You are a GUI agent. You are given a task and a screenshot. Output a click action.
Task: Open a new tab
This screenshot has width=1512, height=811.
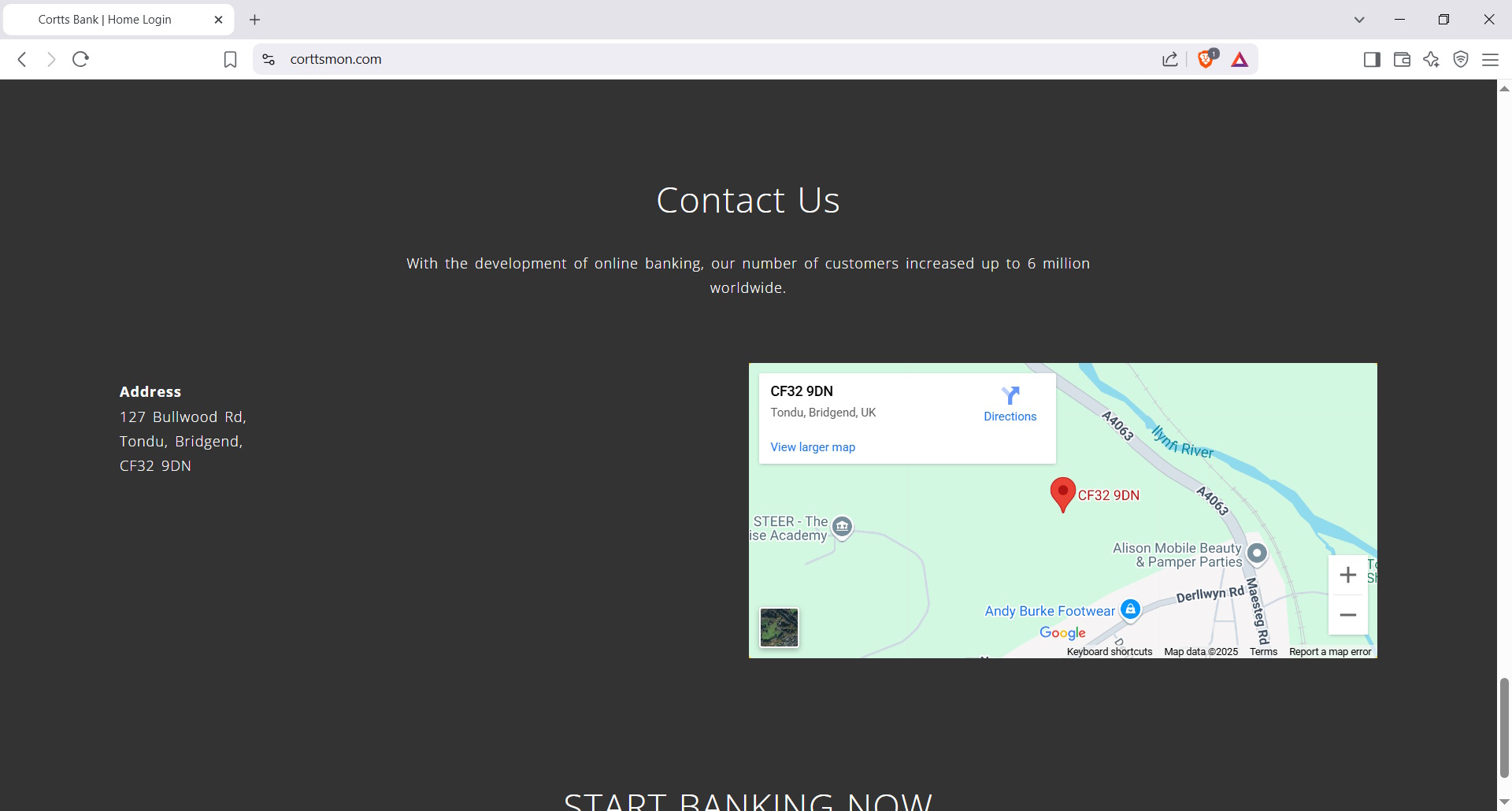pyautogui.click(x=254, y=20)
